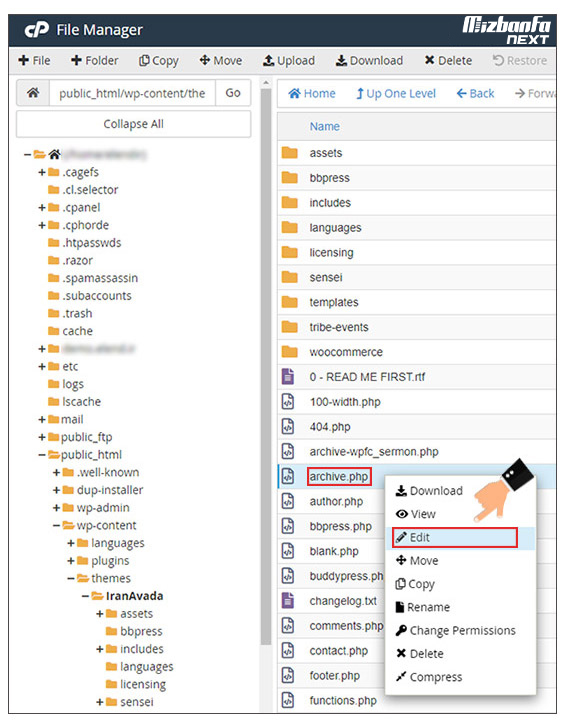Screen dimensions: 565x722
Task: Click the public_html path input field
Action: (x=132, y=93)
